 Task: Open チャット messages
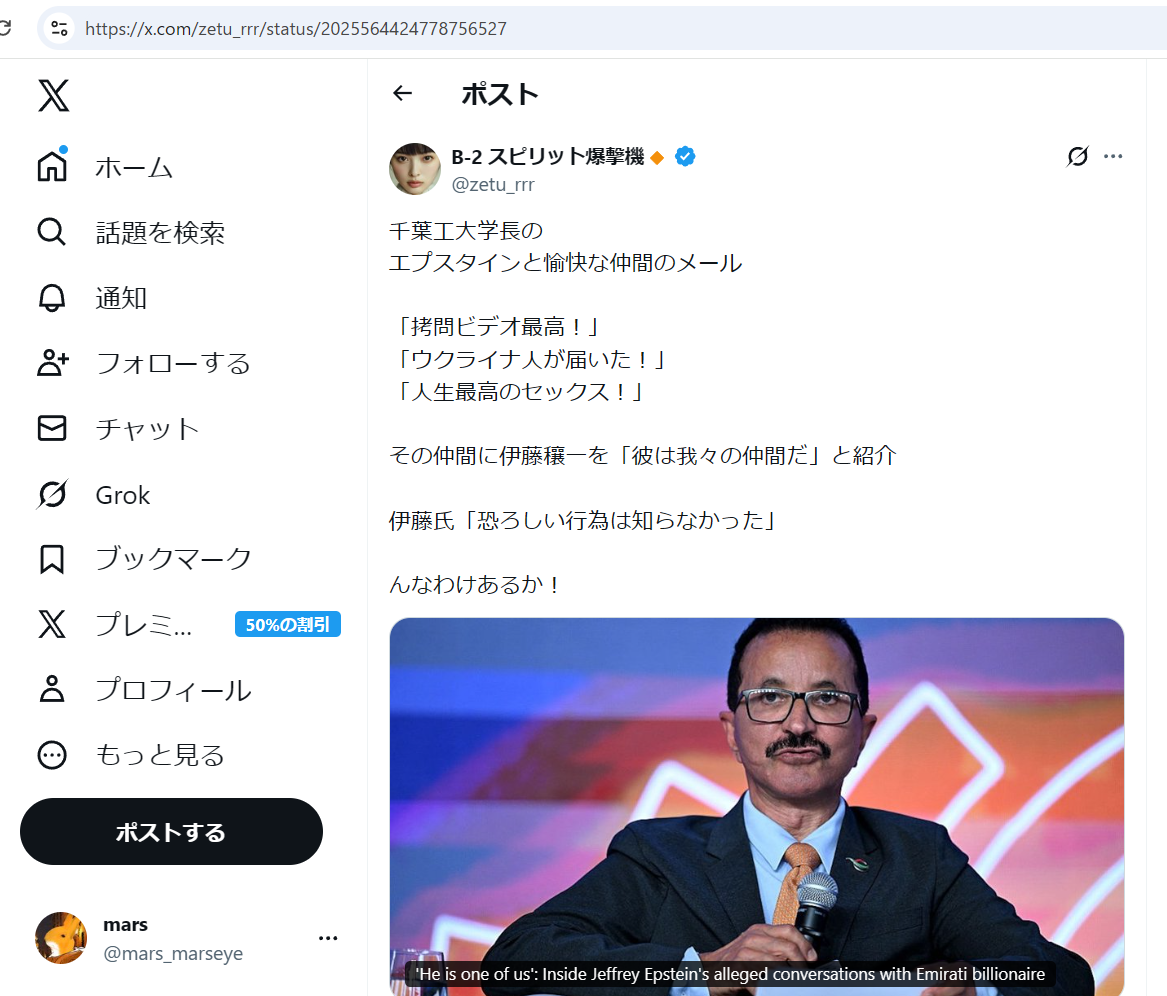[x=147, y=429]
